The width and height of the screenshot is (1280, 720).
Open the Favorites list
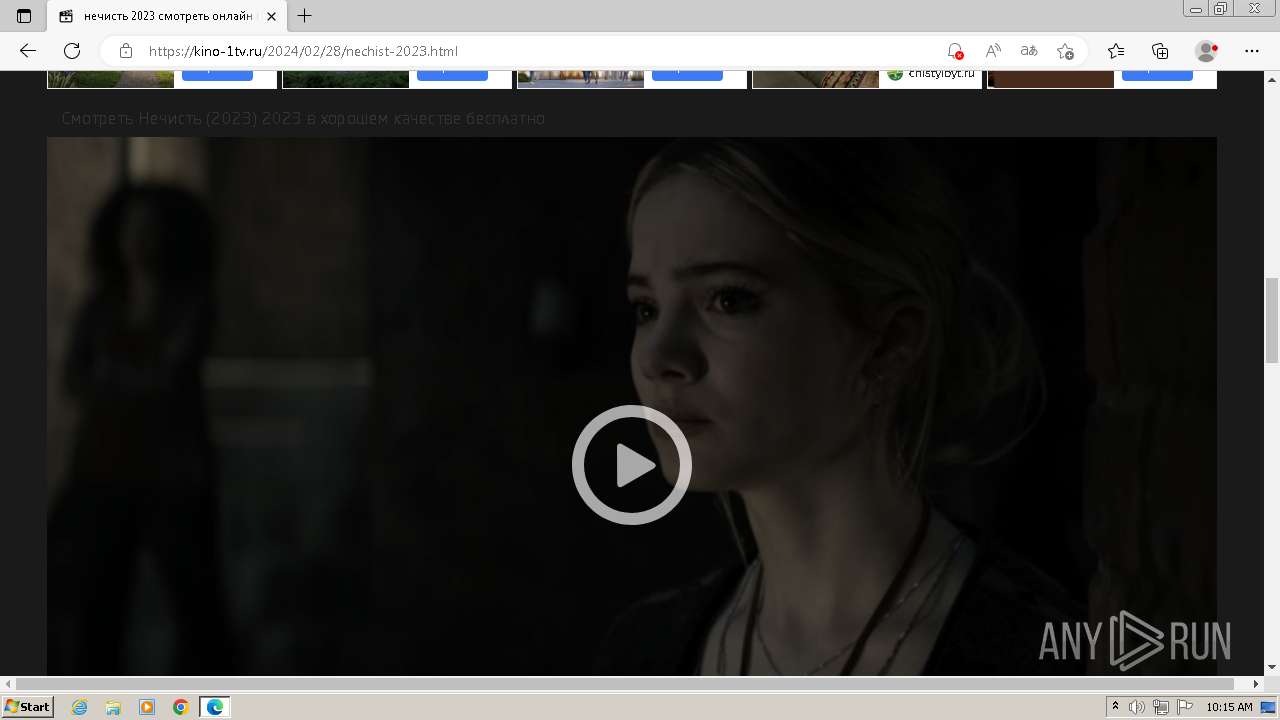(1116, 51)
